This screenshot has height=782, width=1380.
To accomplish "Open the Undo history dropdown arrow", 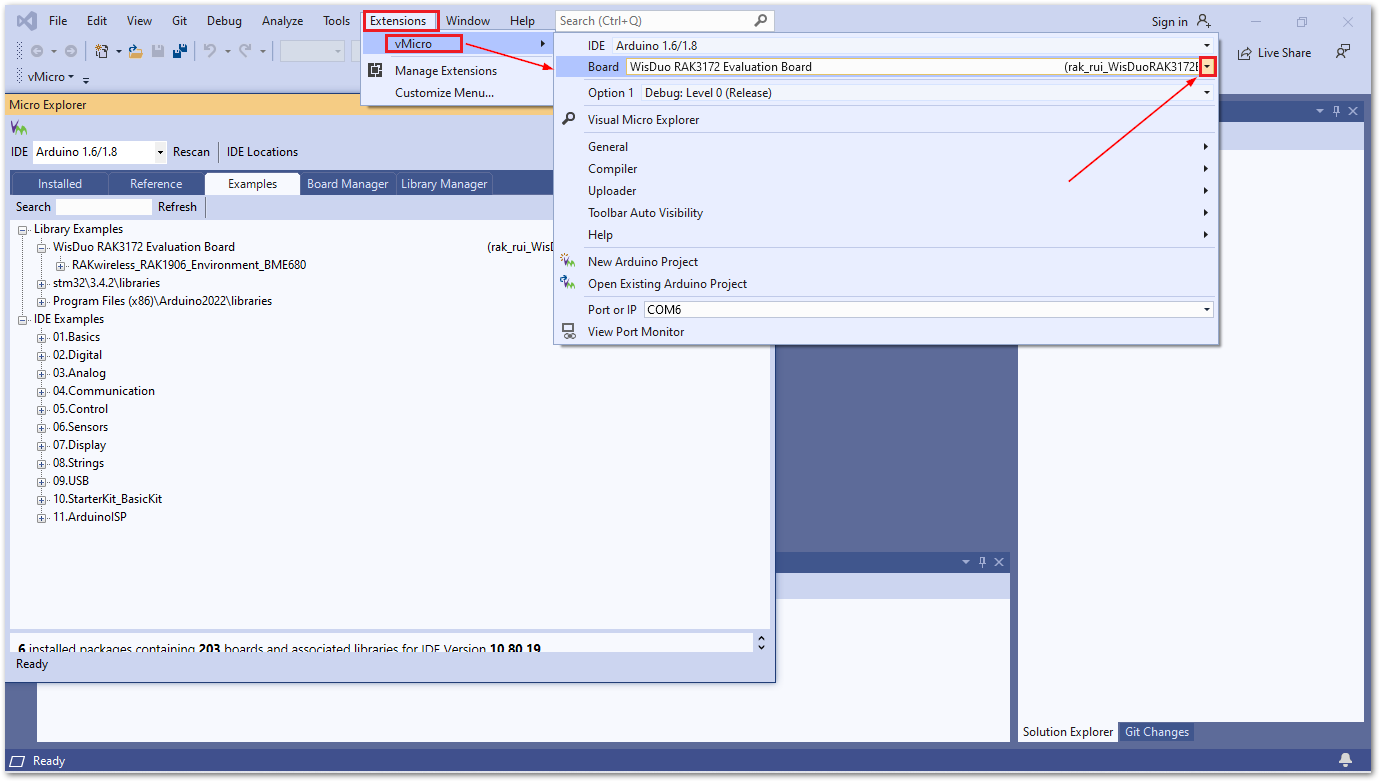I will click(x=228, y=51).
